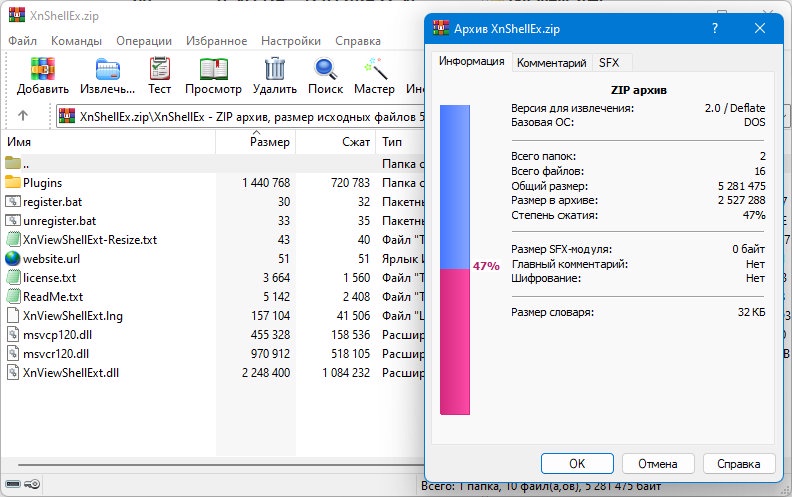Click the help question mark in dialog title
Screen dimensions: 792x497
[715, 28]
